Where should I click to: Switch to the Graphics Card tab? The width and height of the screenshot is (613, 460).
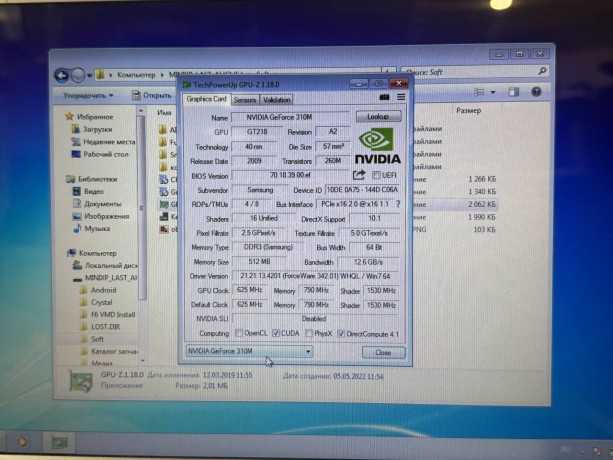(206, 99)
